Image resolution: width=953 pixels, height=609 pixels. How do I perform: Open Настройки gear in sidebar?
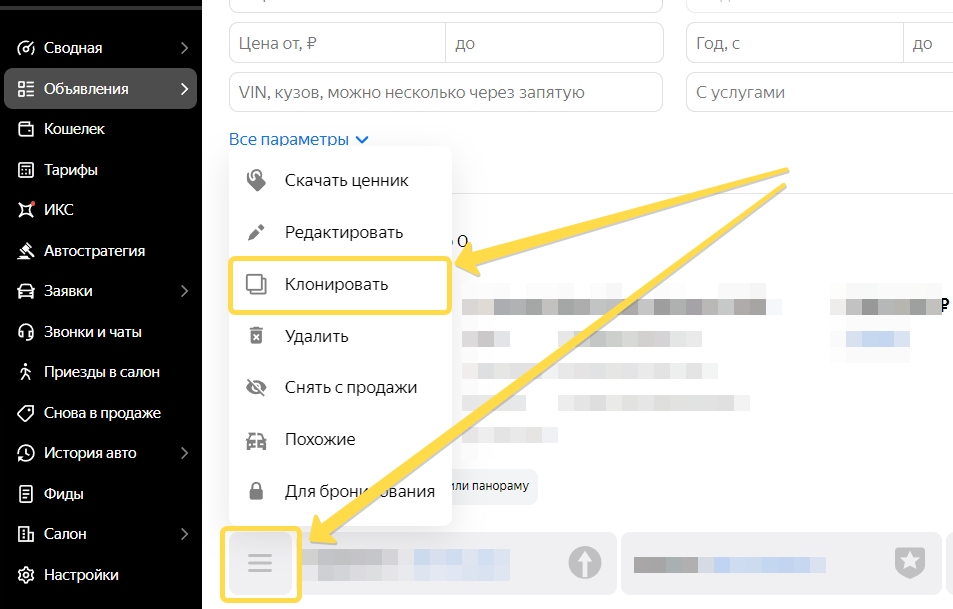click(x=80, y=575)
